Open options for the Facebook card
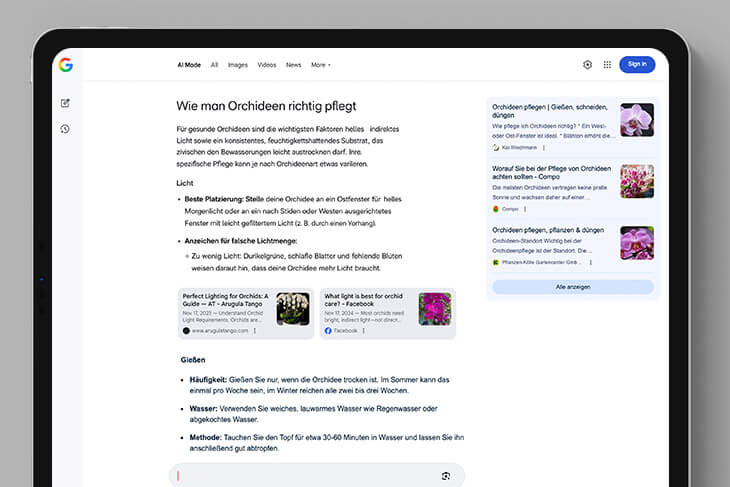 [x=364, y=331]
